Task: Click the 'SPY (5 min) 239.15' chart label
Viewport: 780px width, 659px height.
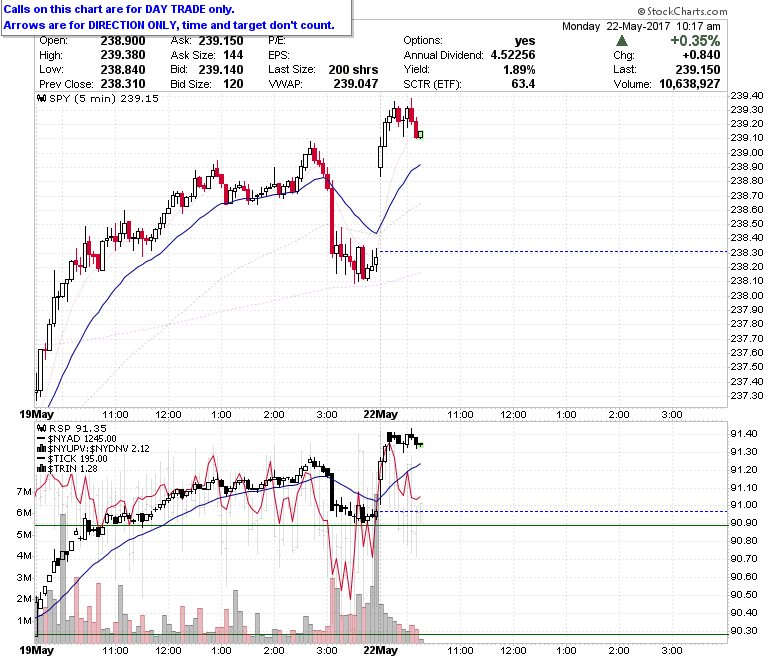Action: click(x=104, y=98)
